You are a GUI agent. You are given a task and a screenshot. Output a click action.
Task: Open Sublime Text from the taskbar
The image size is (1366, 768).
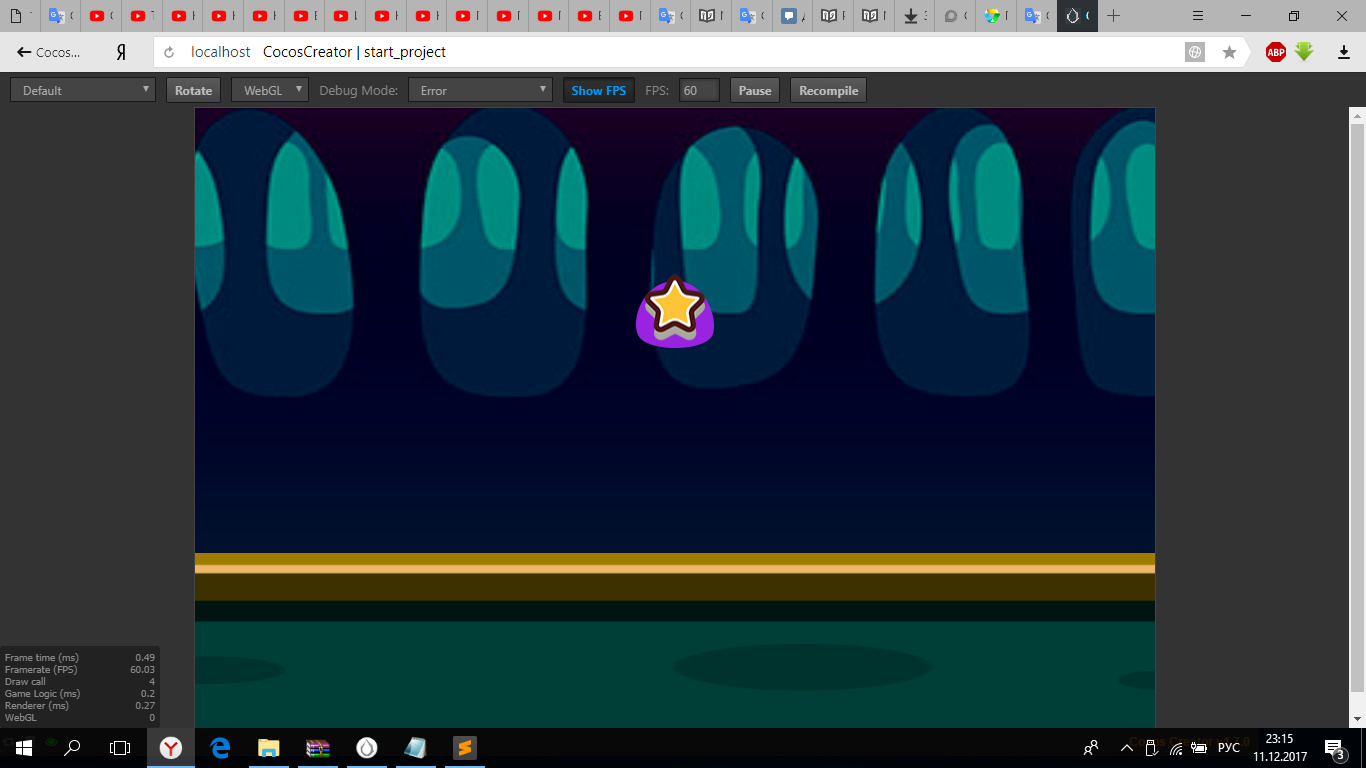(464, 747)
